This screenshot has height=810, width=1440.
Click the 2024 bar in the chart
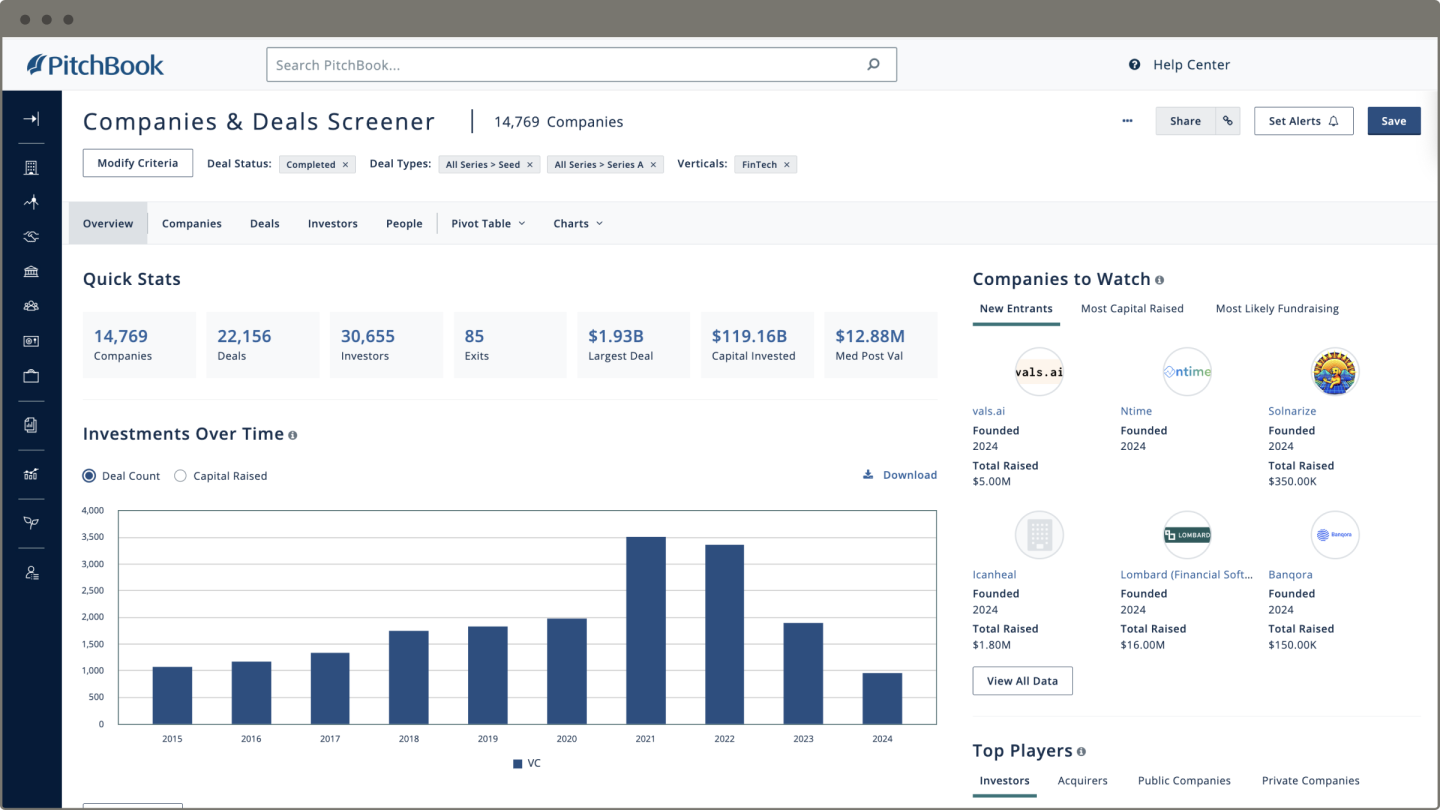pyautogui.click(x=882, y=698)
